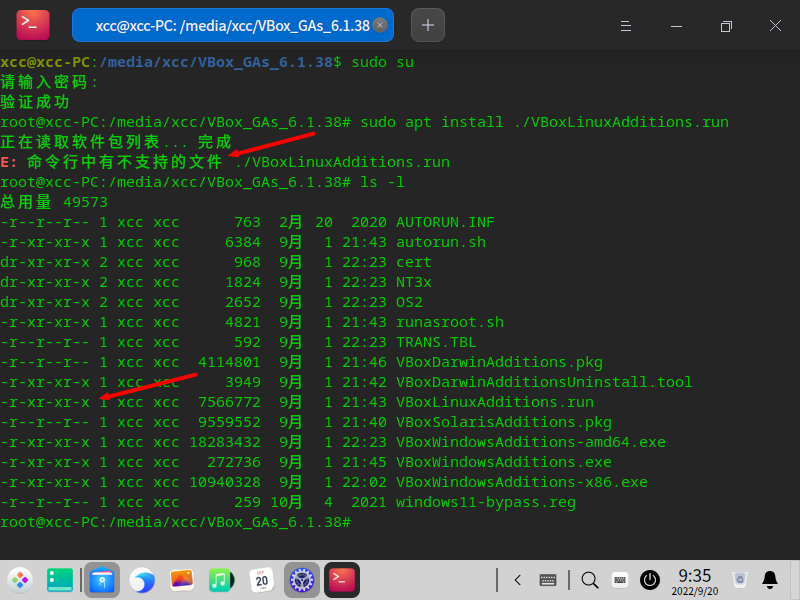Expand the tray collapse arrow

(x=517, y=580)
